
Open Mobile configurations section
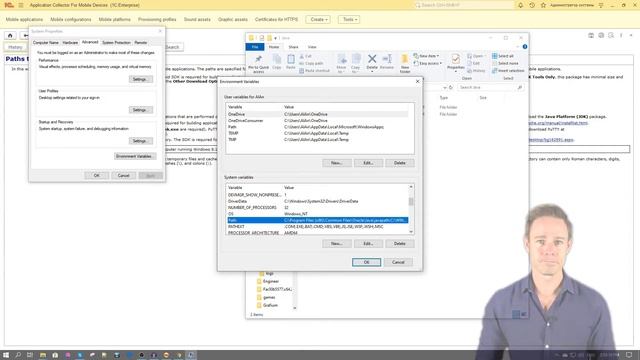click(71, 20)
